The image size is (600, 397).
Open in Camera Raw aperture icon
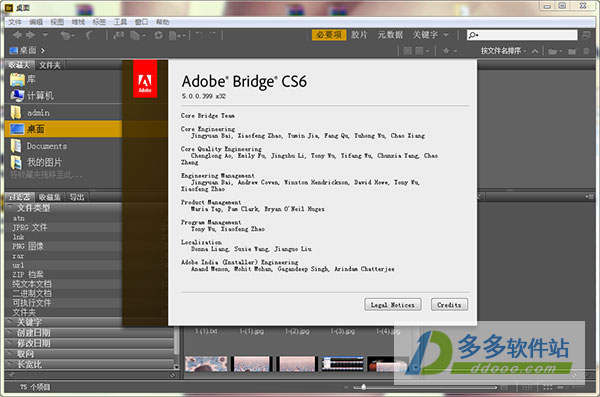click(158, 36)
